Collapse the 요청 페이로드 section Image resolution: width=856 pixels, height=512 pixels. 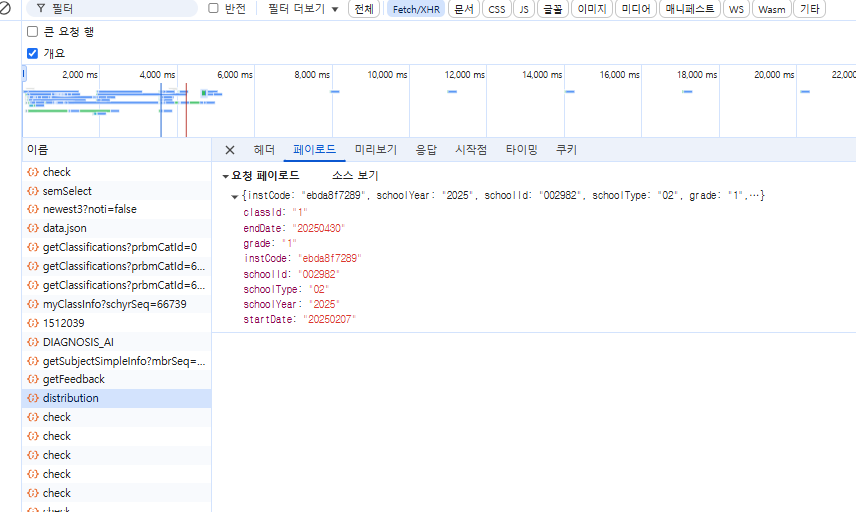pyautogui.click(x=226, y=176)
